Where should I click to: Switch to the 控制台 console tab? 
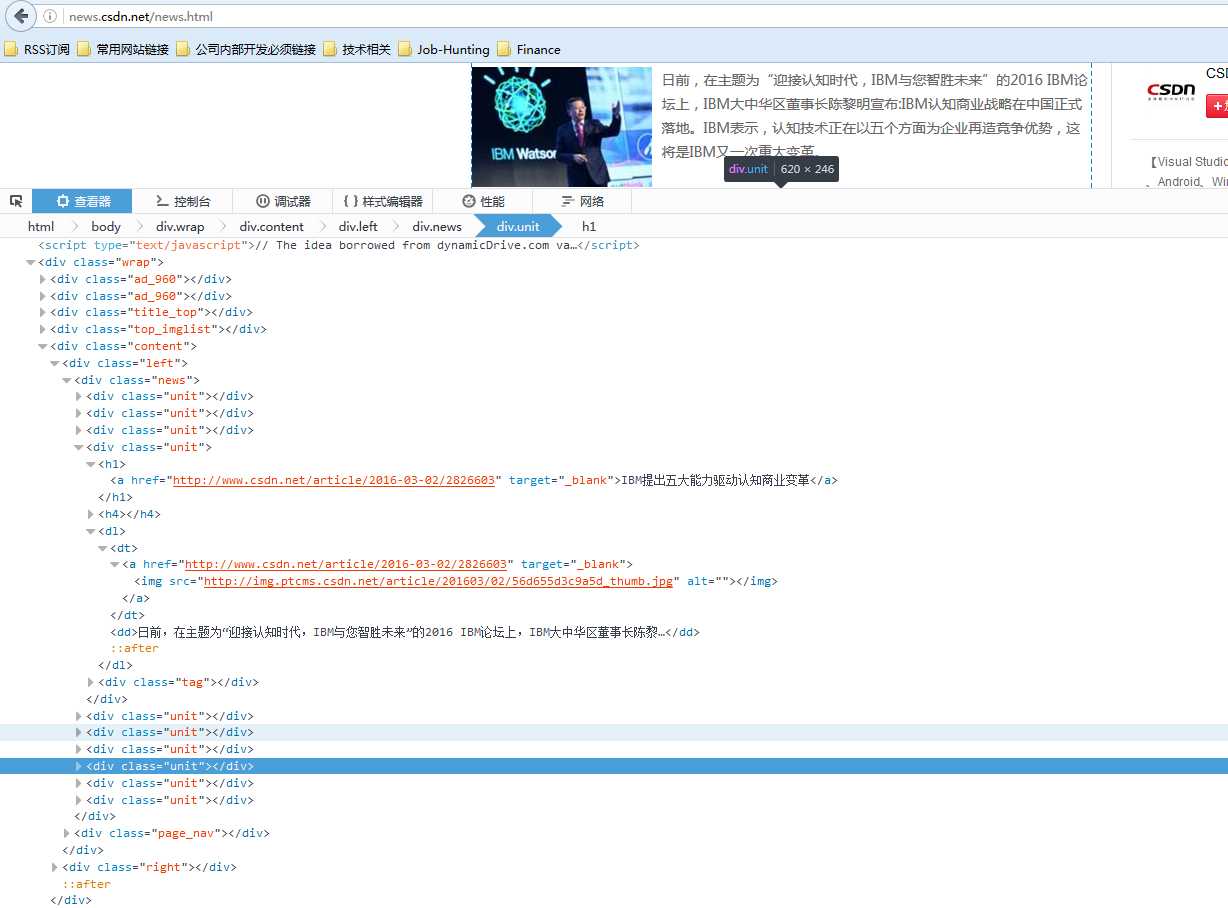[x=182, y=201]
